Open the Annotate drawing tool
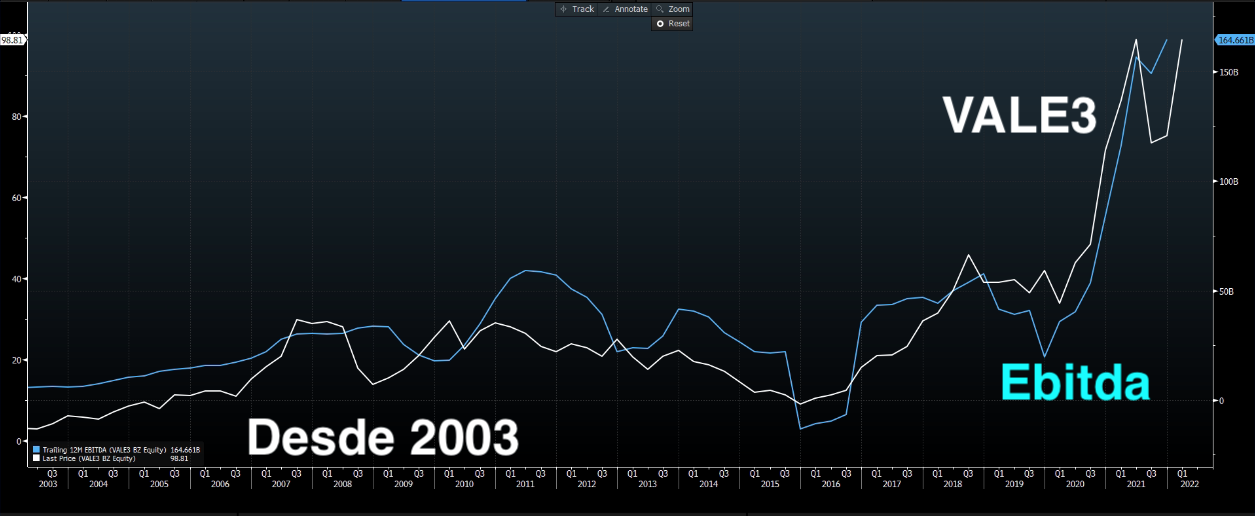 coord(625,9)
